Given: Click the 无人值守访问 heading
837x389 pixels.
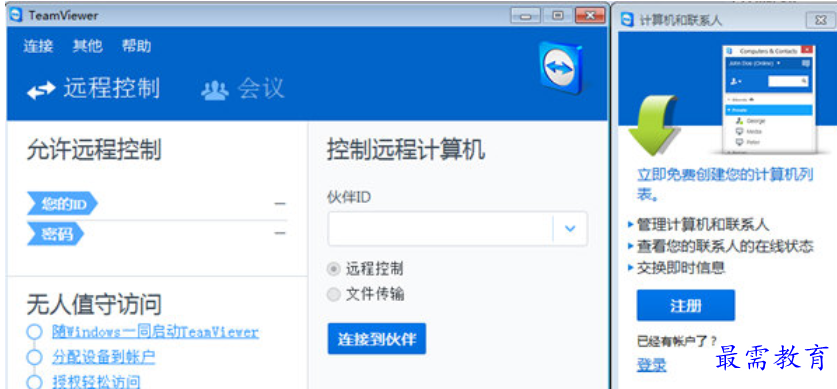Looking at the screenshot, I should (x=94, y=304).
